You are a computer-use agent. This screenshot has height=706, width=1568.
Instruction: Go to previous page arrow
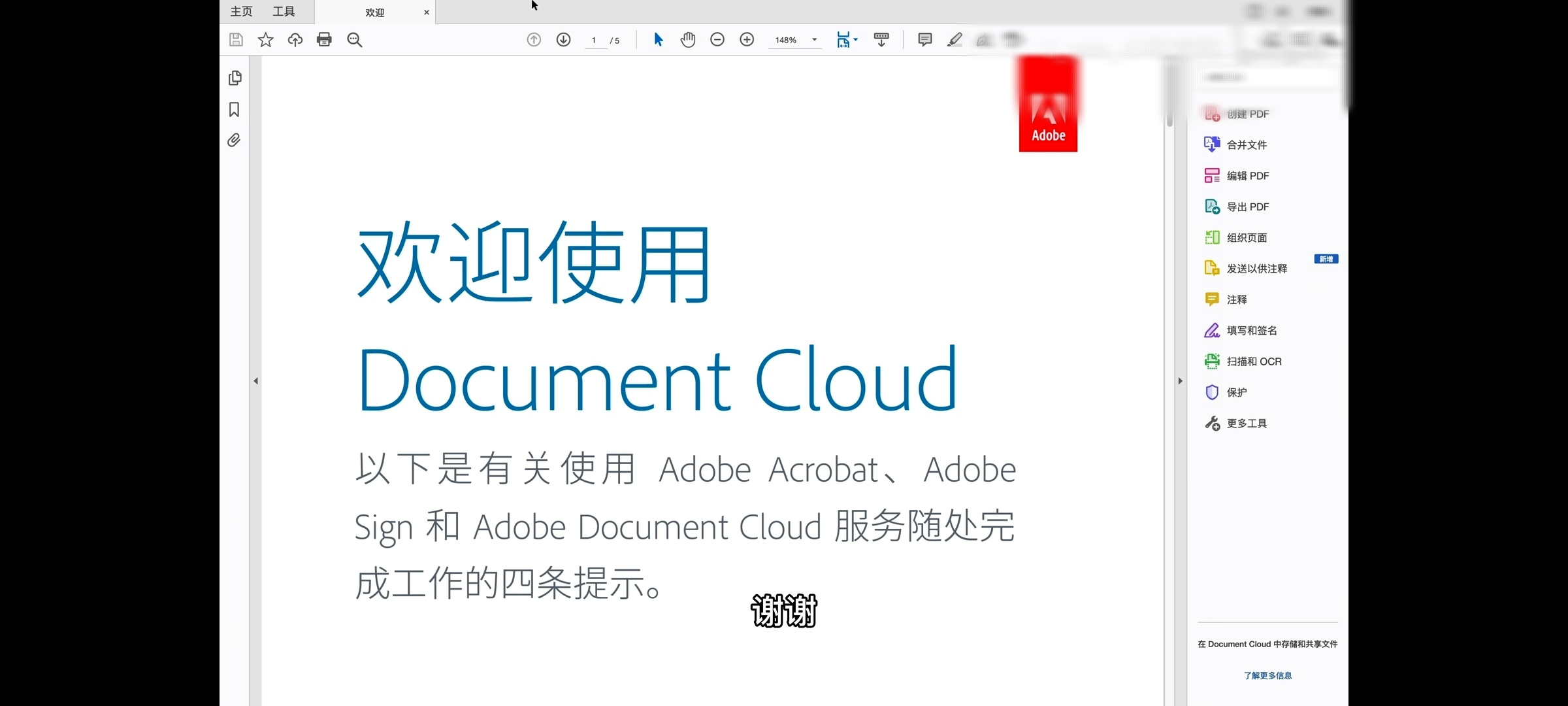click(x=534, y=40)
